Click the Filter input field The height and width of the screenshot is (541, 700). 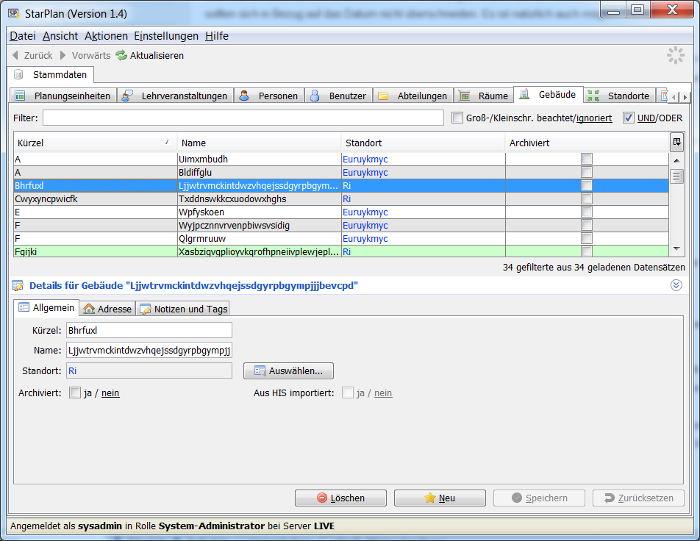point(243,118)
